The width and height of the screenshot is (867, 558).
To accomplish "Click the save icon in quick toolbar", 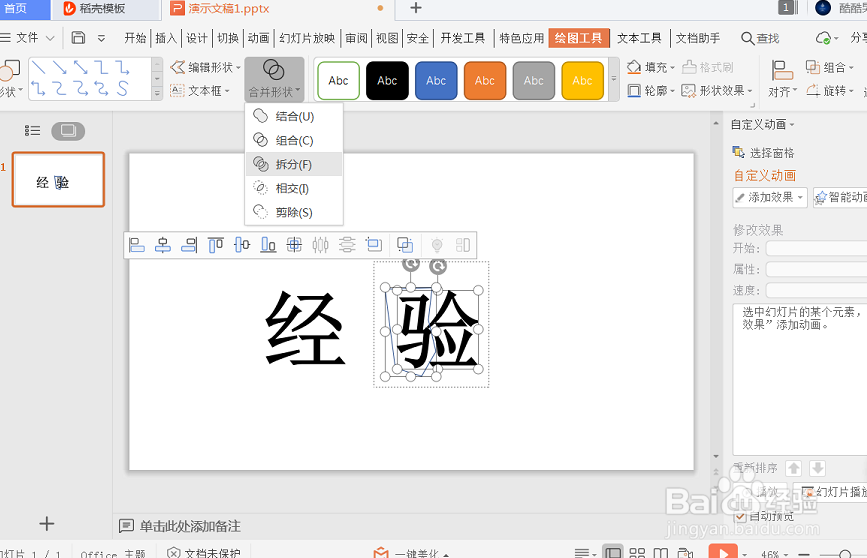I will [x=79, y=38].
